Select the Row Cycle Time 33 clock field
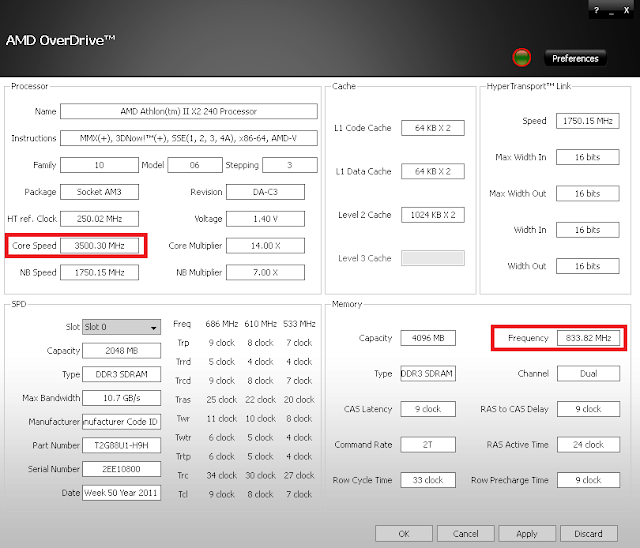 coord(428,480)
